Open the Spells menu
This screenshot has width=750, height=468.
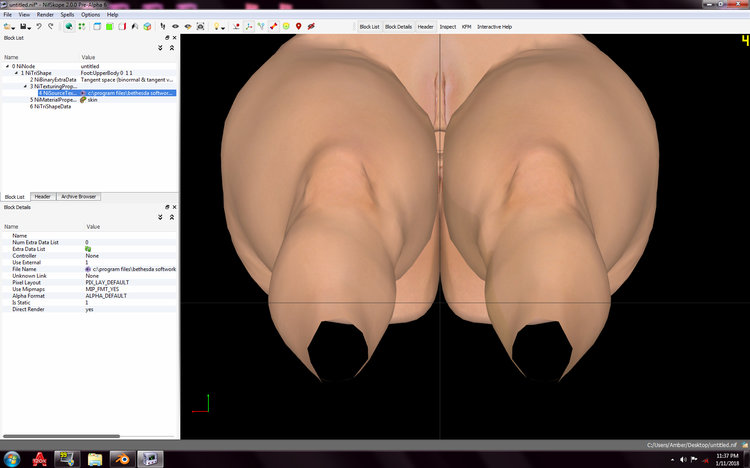[67, 15]
